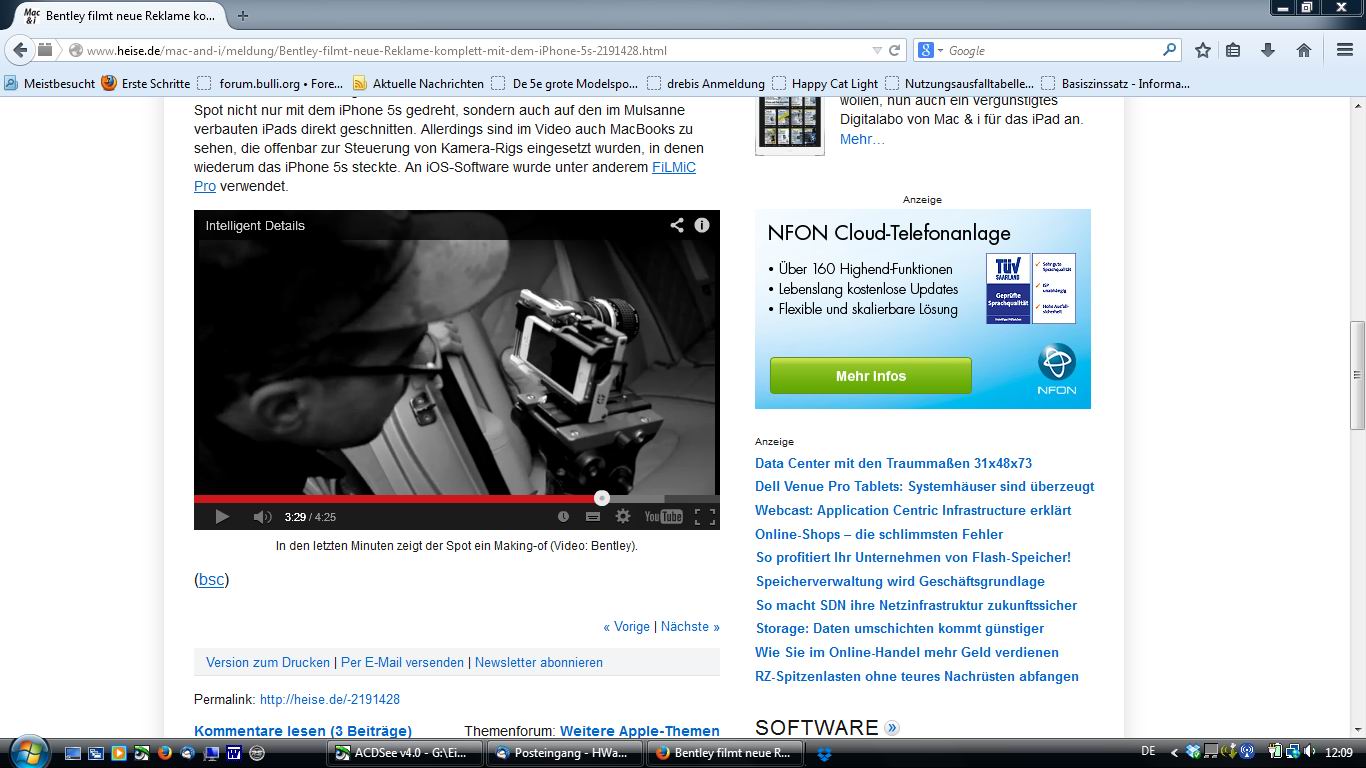1366x768 pixels.
Task: Open Firefox downloads arrow icon
Action: point(1268,50)
